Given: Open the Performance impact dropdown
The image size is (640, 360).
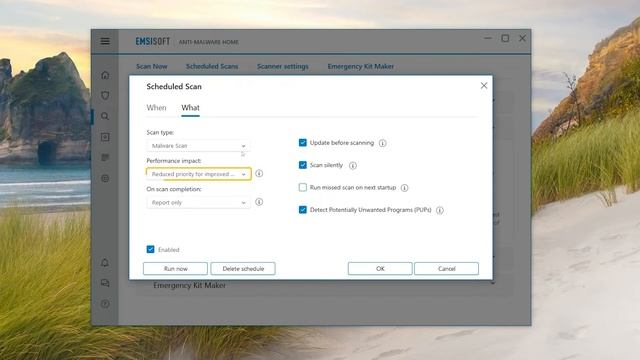Looking at the screenshot, I should 198,174.
